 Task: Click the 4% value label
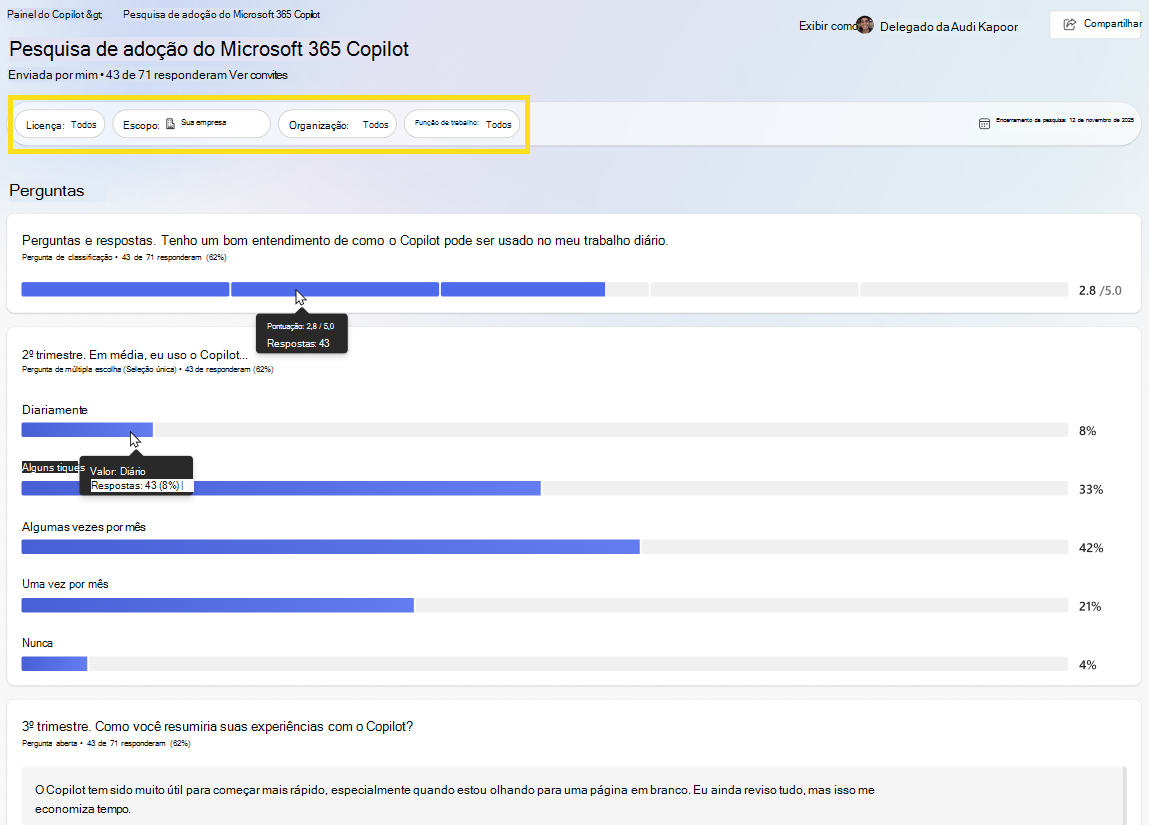point(1087,665)
